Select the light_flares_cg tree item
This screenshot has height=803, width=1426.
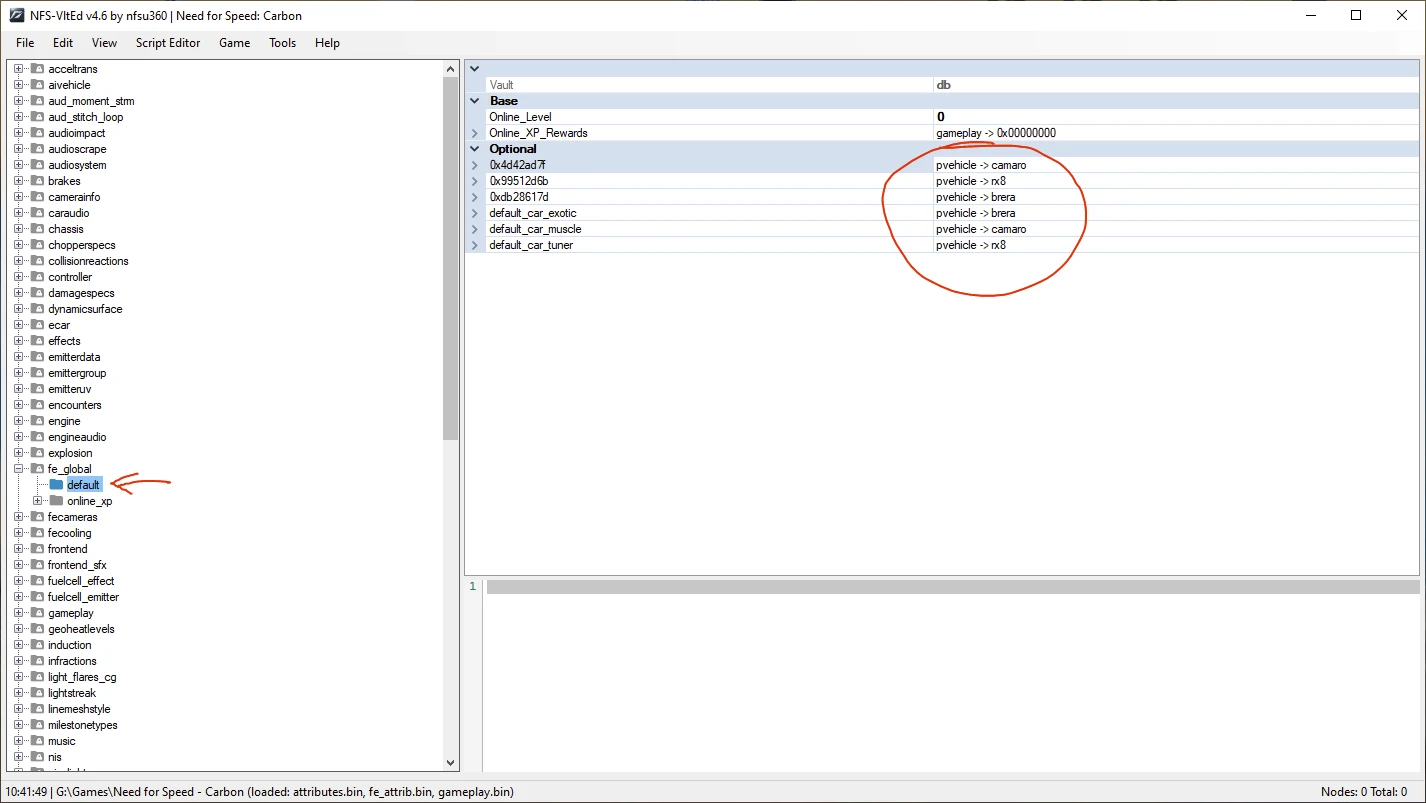[82, 677]
